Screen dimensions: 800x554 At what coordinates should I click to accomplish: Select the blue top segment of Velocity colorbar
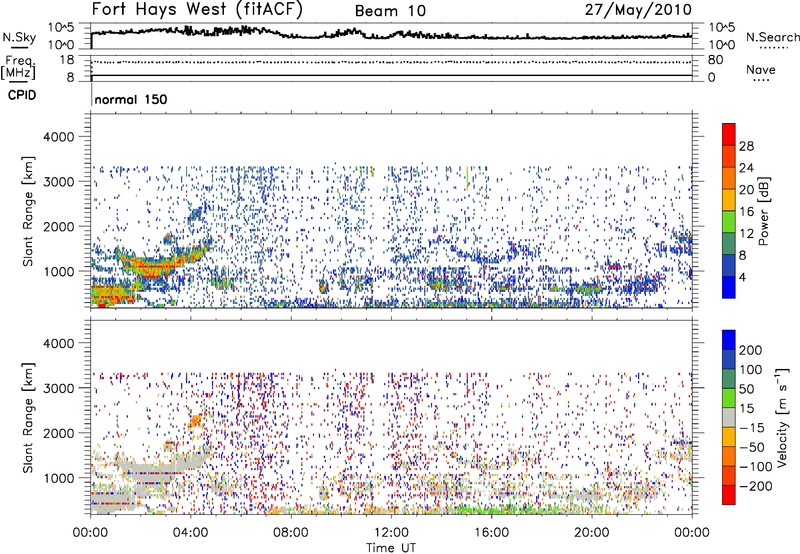pos(729,340)
